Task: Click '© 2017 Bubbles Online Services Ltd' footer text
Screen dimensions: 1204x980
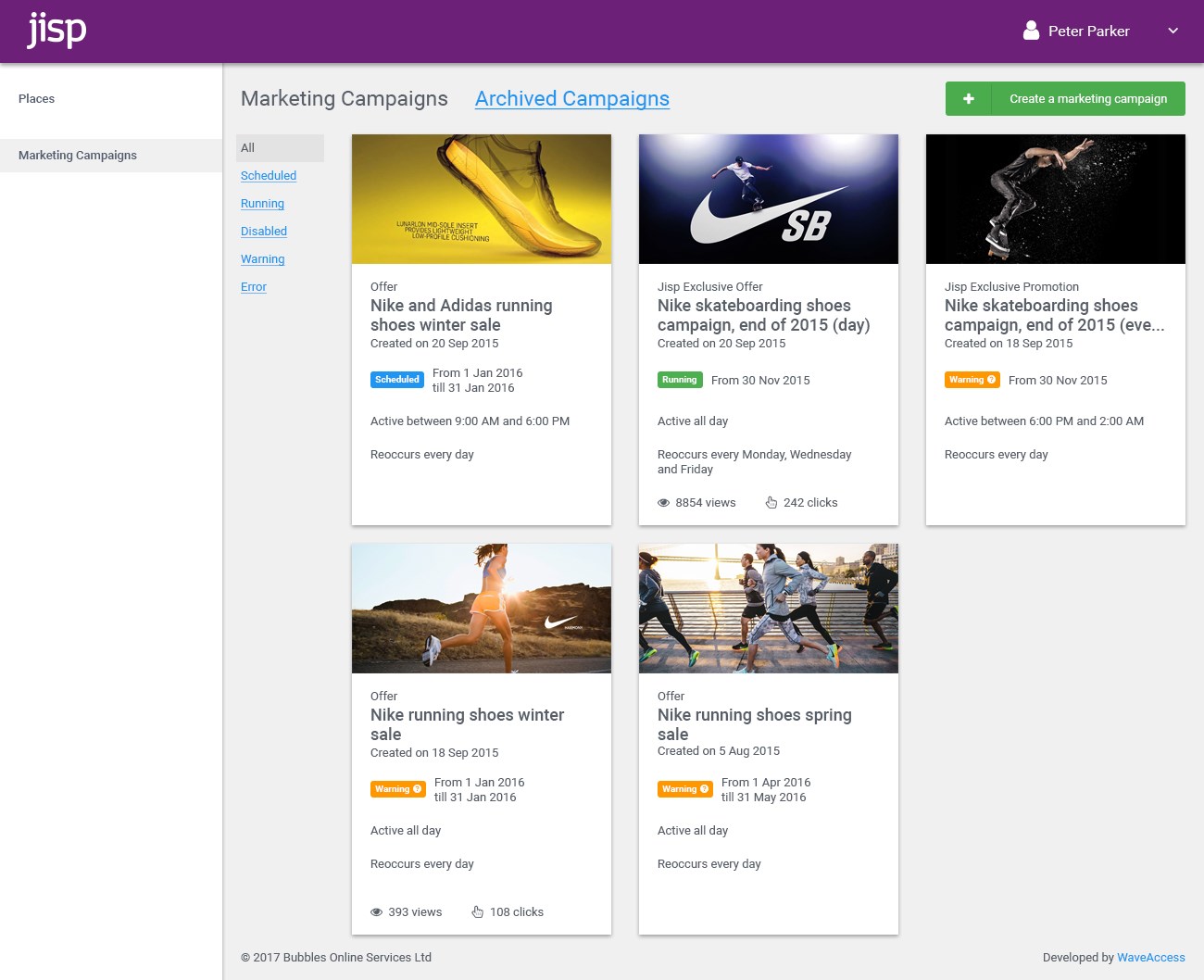Action: (336, 958)
